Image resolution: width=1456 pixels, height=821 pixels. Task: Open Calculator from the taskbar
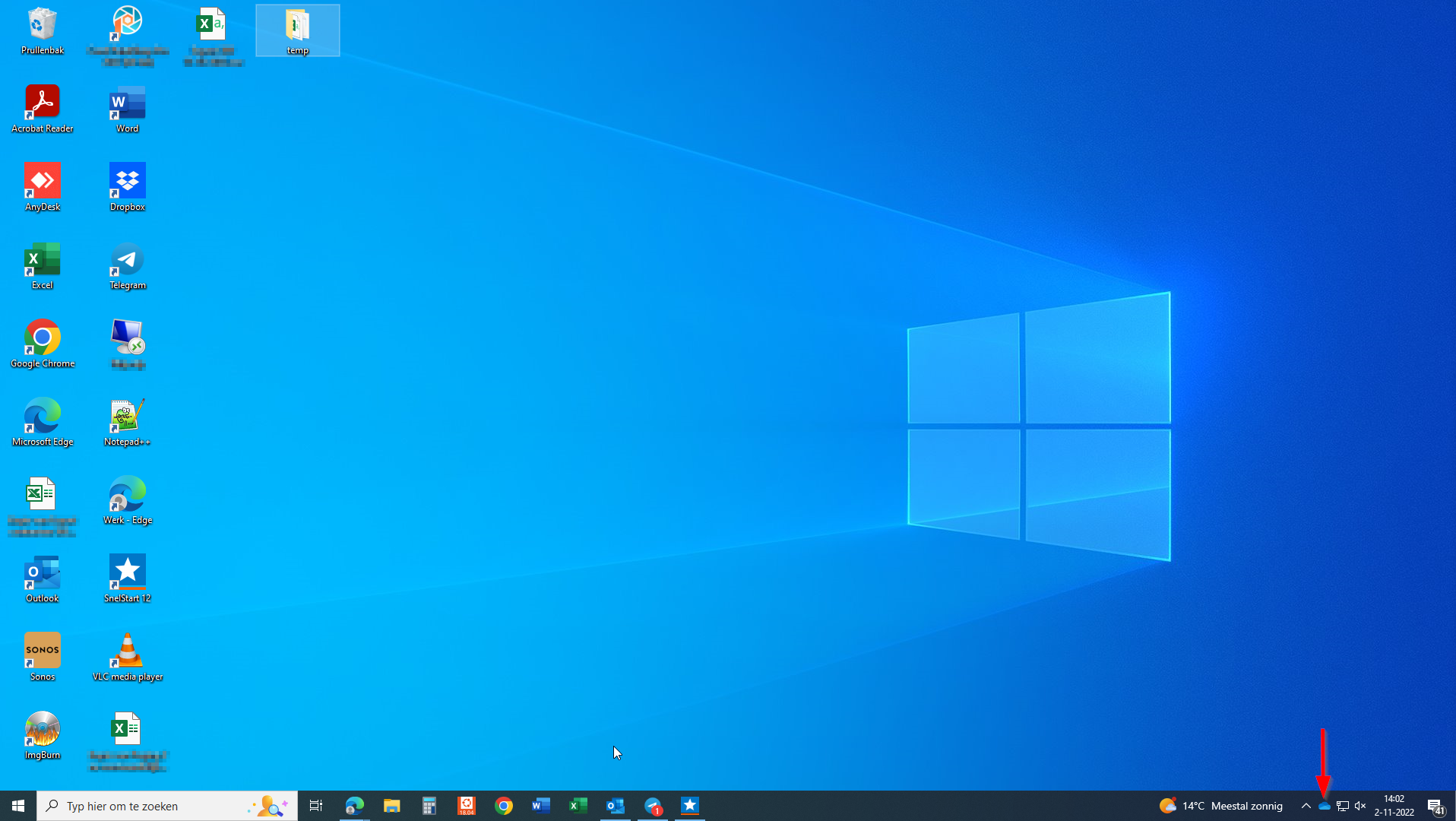tap(429, 806)
